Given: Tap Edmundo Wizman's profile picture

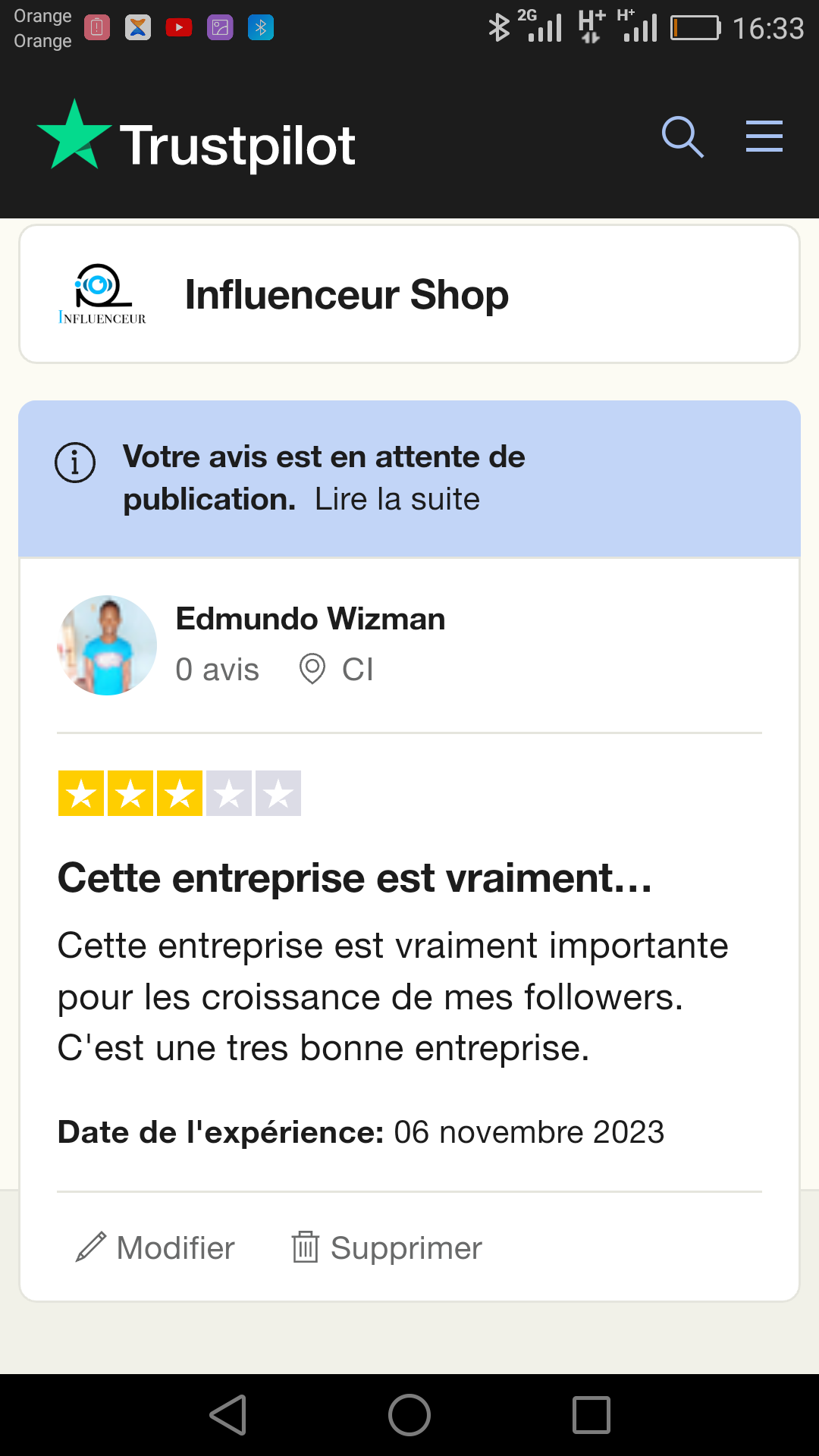Looking at the screenshot, I should pos(107,645).
